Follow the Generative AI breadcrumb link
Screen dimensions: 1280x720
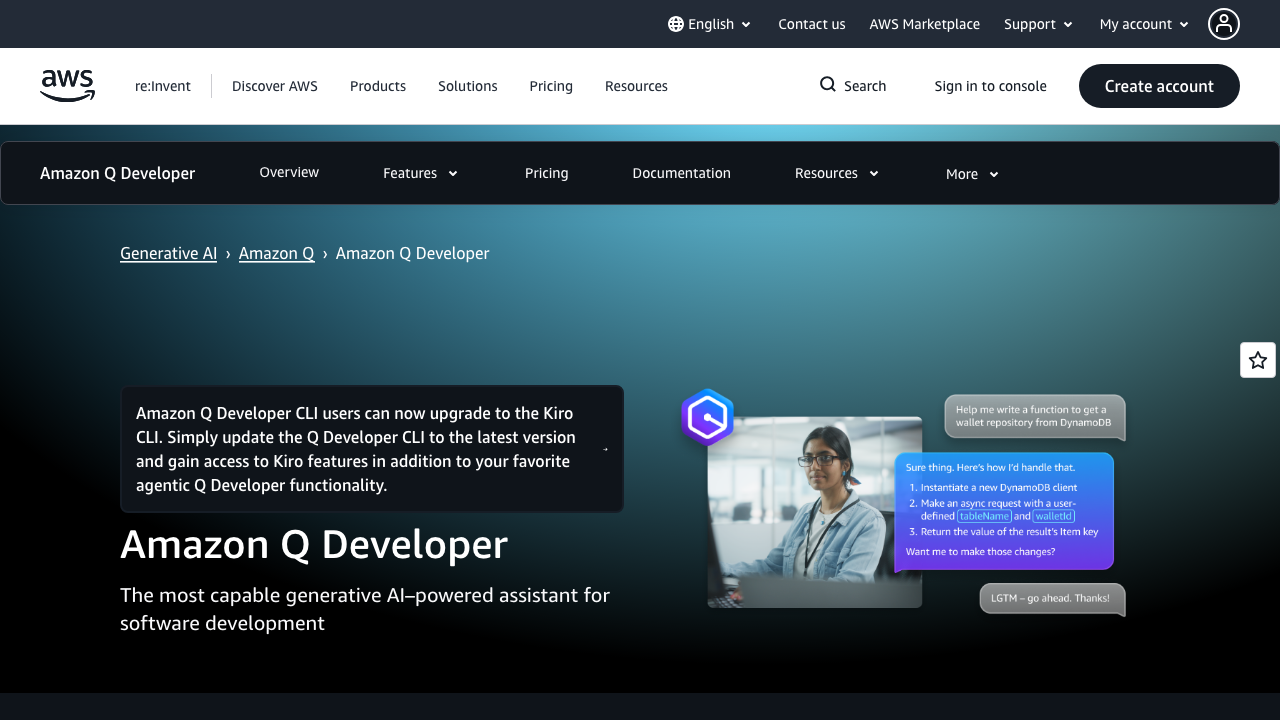[x=168, y=253]
